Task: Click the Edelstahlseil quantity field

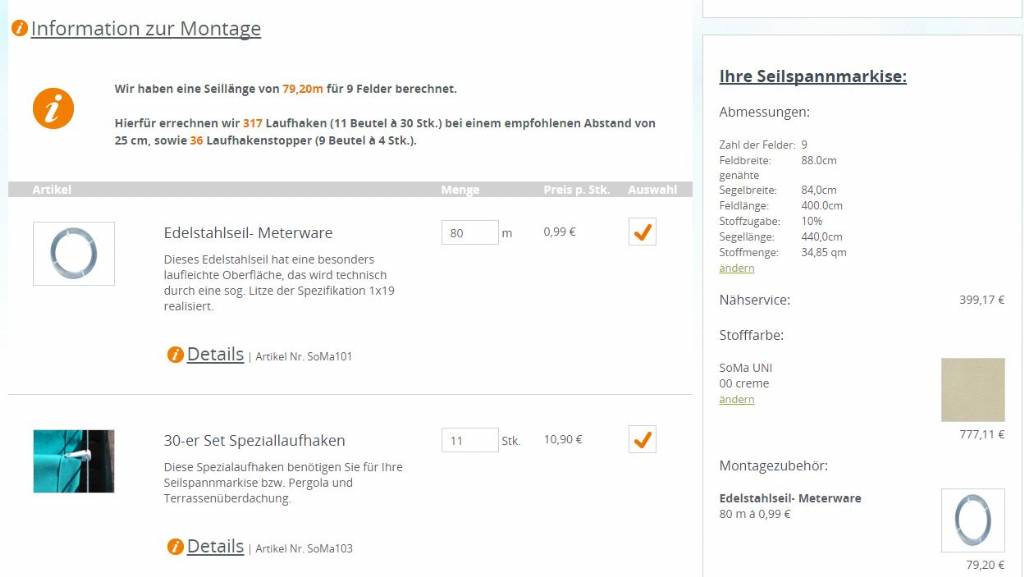Action: 469,233
